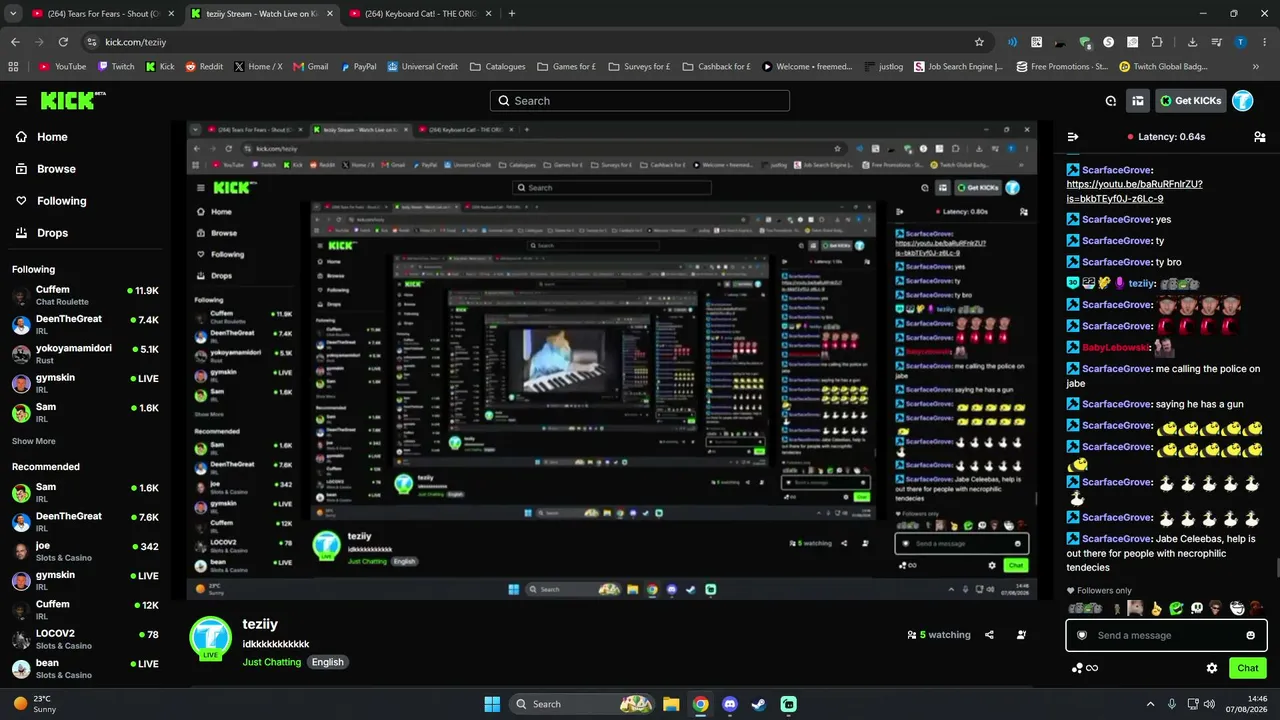Open yokoyamamidori channel in Following list
The image size is (1280, 720).
tap(85, 354)
